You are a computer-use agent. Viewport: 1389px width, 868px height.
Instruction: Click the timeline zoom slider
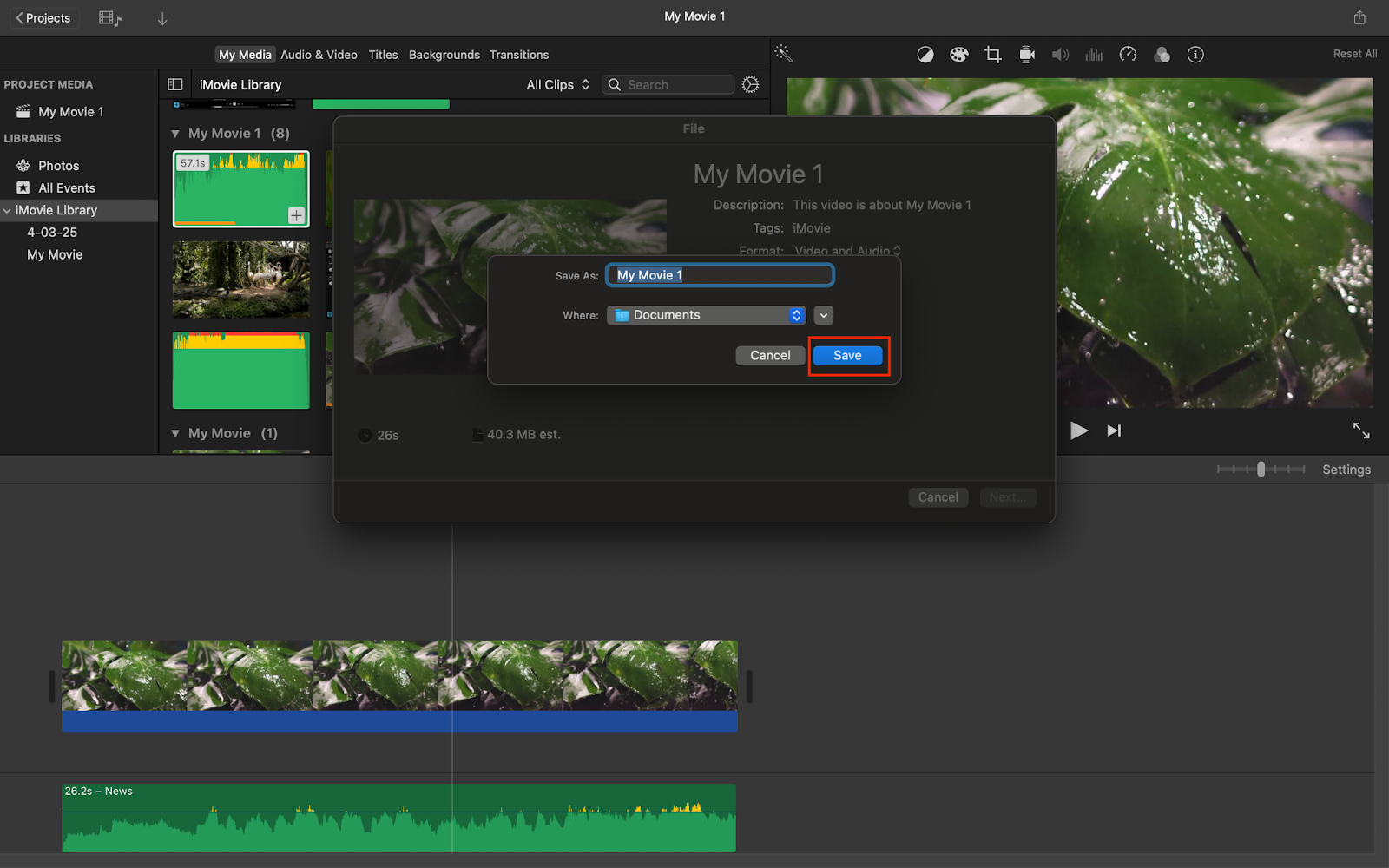[x=1261, y=470]
